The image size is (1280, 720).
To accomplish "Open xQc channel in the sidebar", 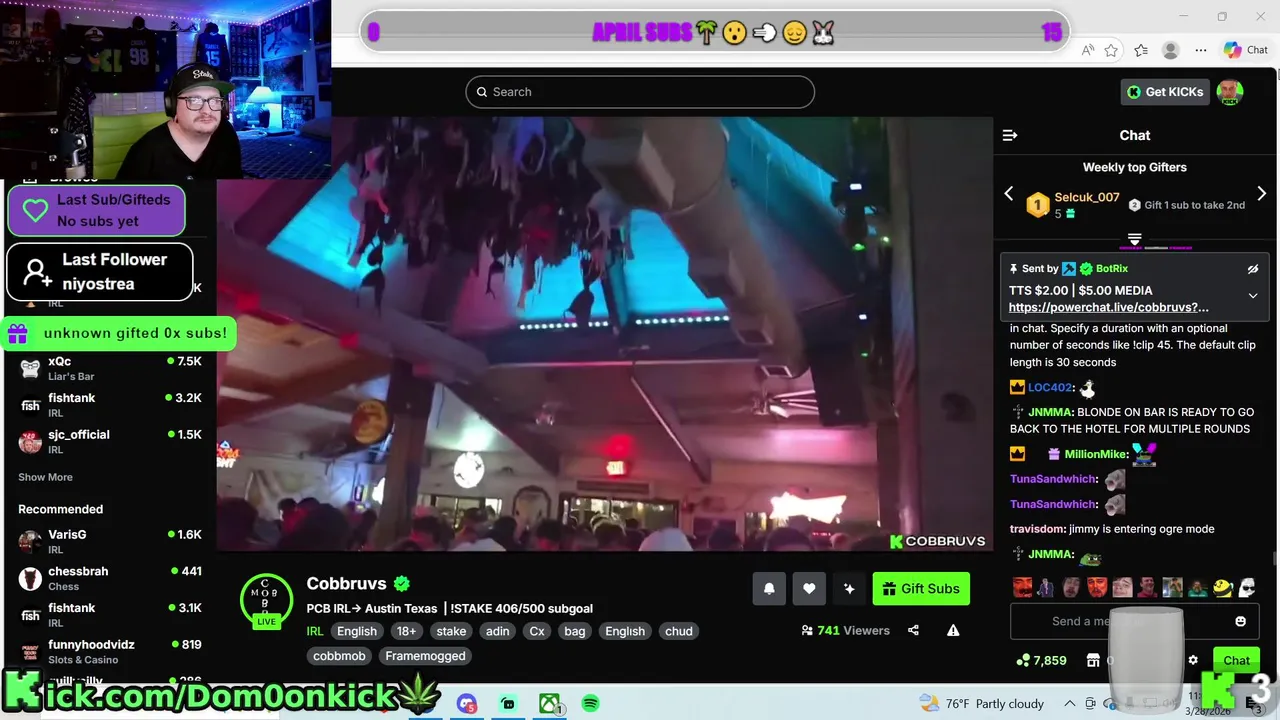I will (110, 368).
